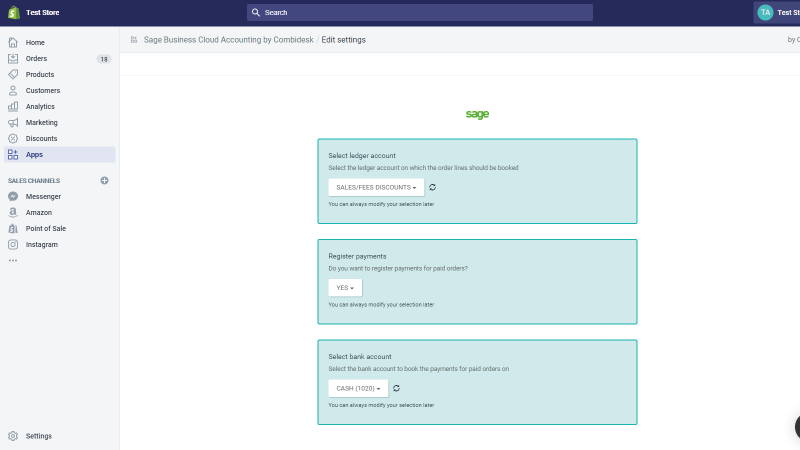
Task: Refresh the bank account list
Action: tap(396, 388)
